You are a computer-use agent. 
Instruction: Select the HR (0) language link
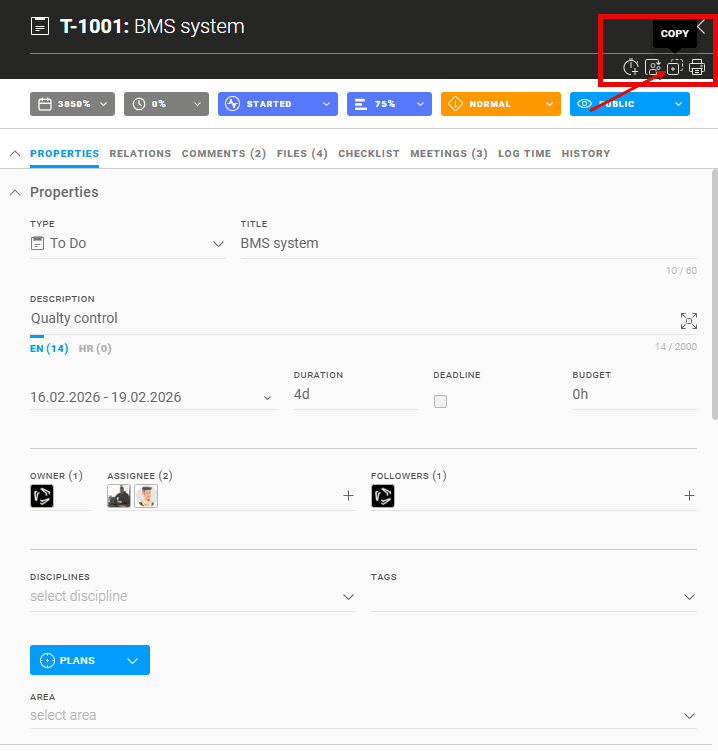click(95, 349)
